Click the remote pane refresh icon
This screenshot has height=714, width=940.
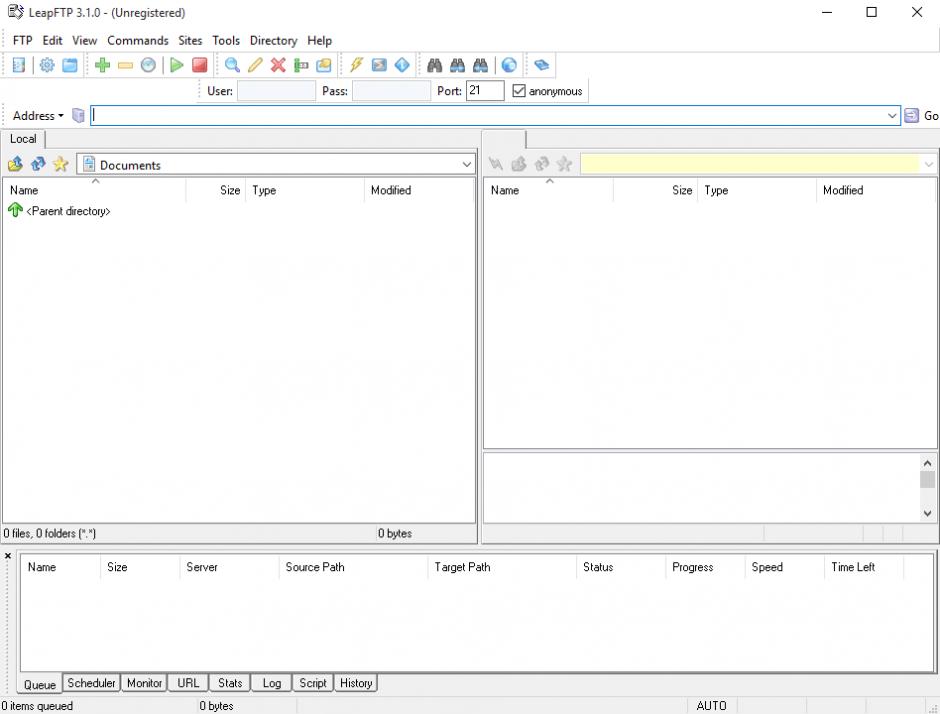point(541,164)
